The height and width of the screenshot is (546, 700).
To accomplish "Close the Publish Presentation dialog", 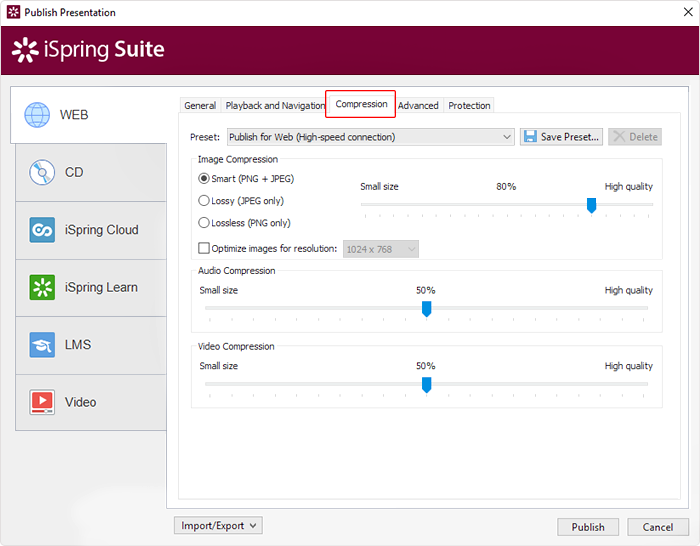I will pyautogui.click(x=688, y=12).
